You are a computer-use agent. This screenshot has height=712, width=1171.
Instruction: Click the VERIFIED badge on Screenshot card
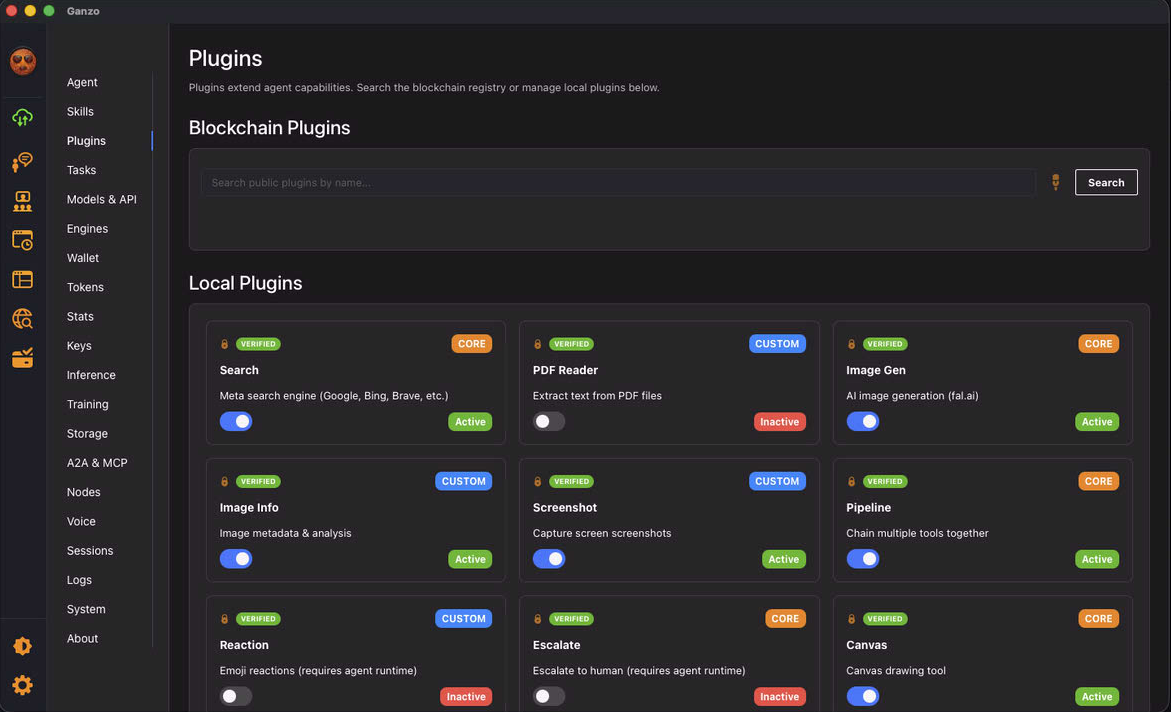571,482
